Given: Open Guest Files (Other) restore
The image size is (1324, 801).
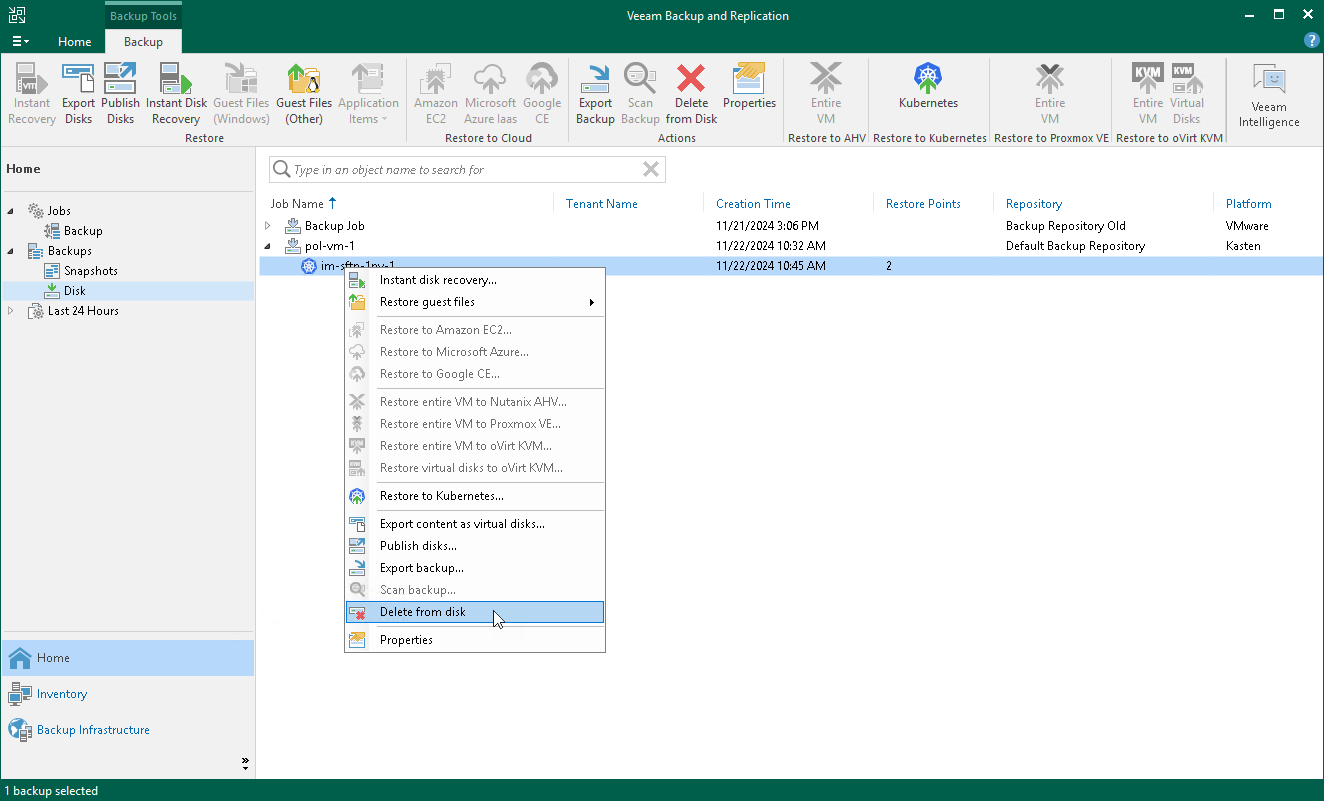Looking at the screenshot, I should (304, 94).
